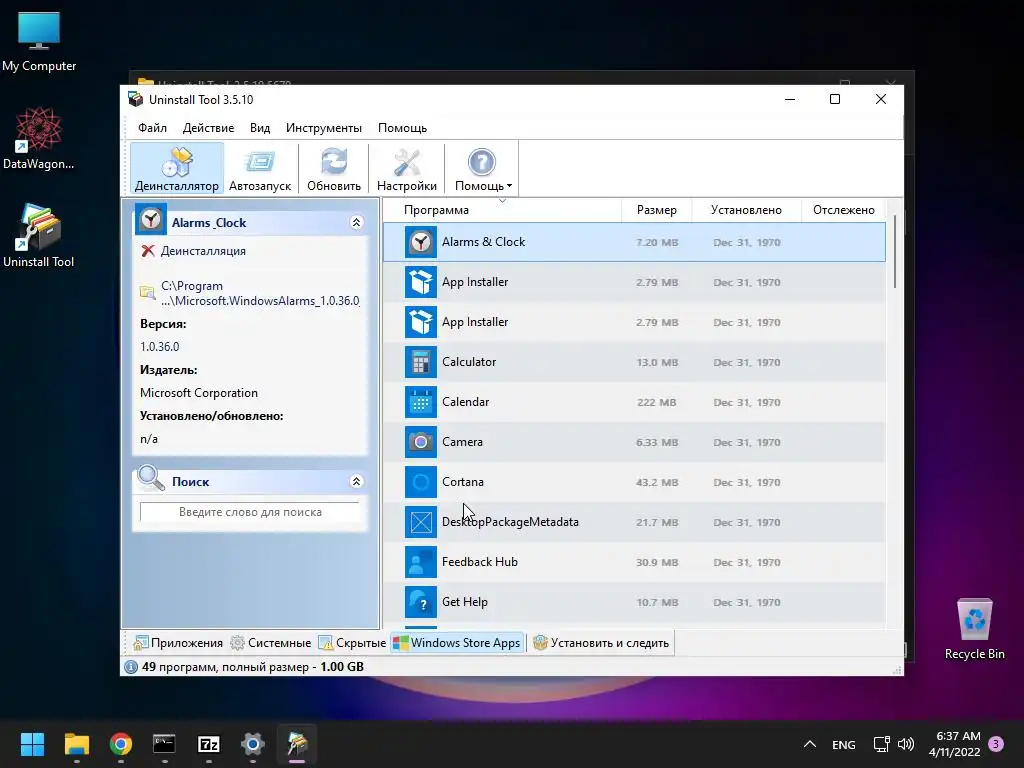Show hidden system tray icons
The width and height of the screenshot is (1024, 768).
pyautogui.click(x=810, y=744)
